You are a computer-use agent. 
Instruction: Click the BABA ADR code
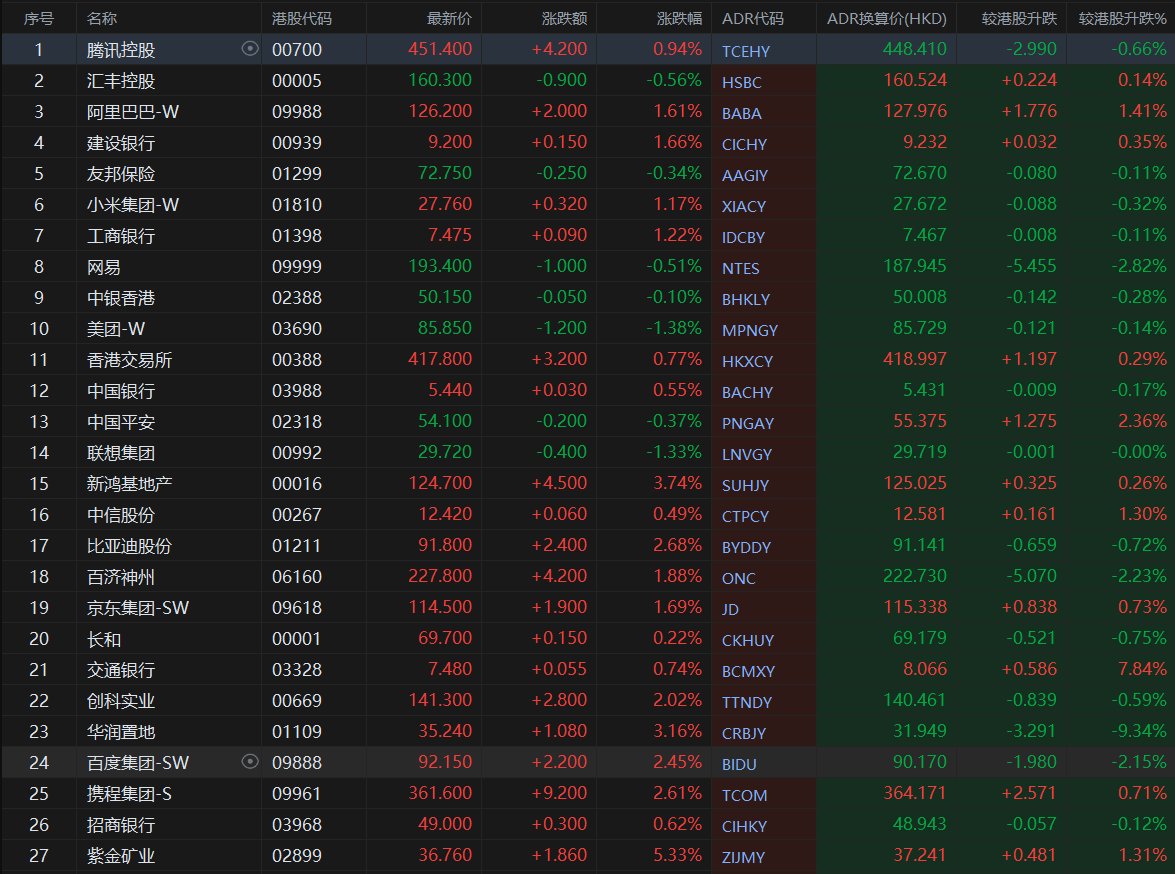point(741,114)
